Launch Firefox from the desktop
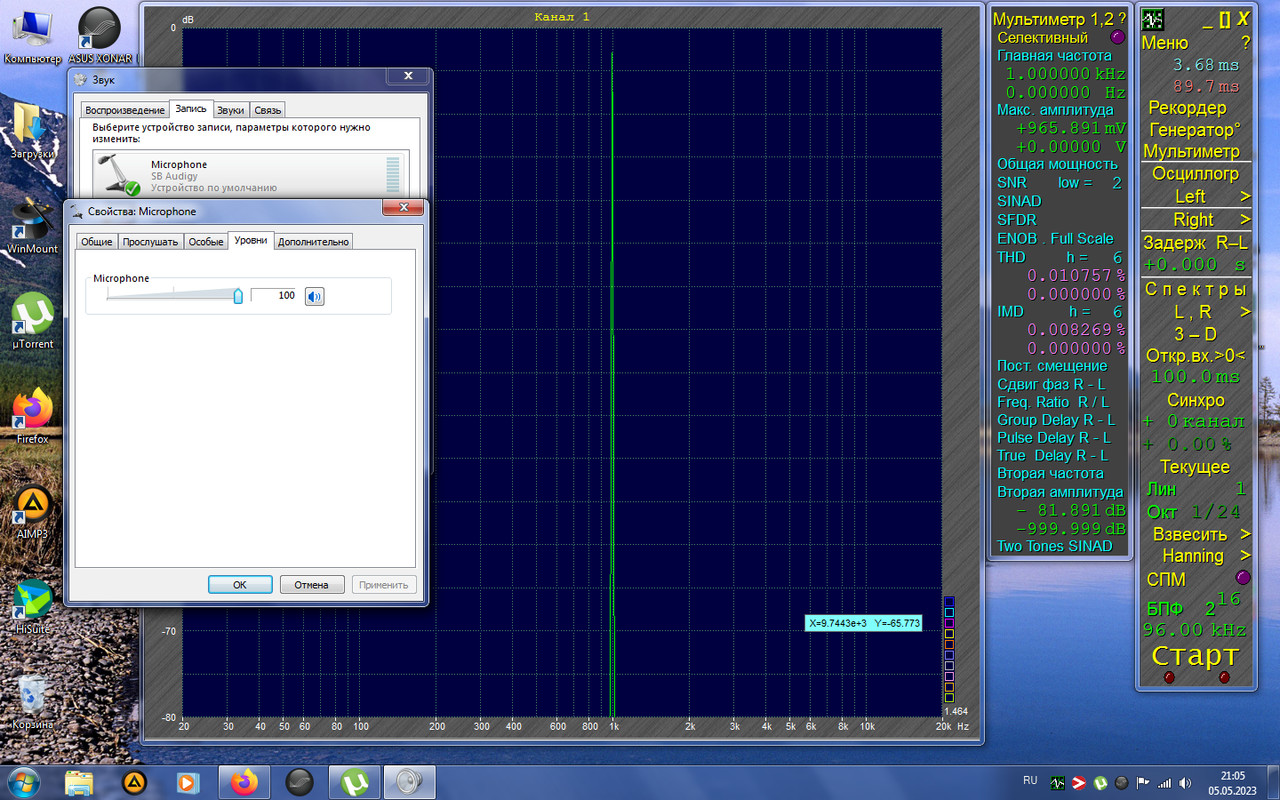This screenshot has width=1280, height=800. (x=32, y=415)
